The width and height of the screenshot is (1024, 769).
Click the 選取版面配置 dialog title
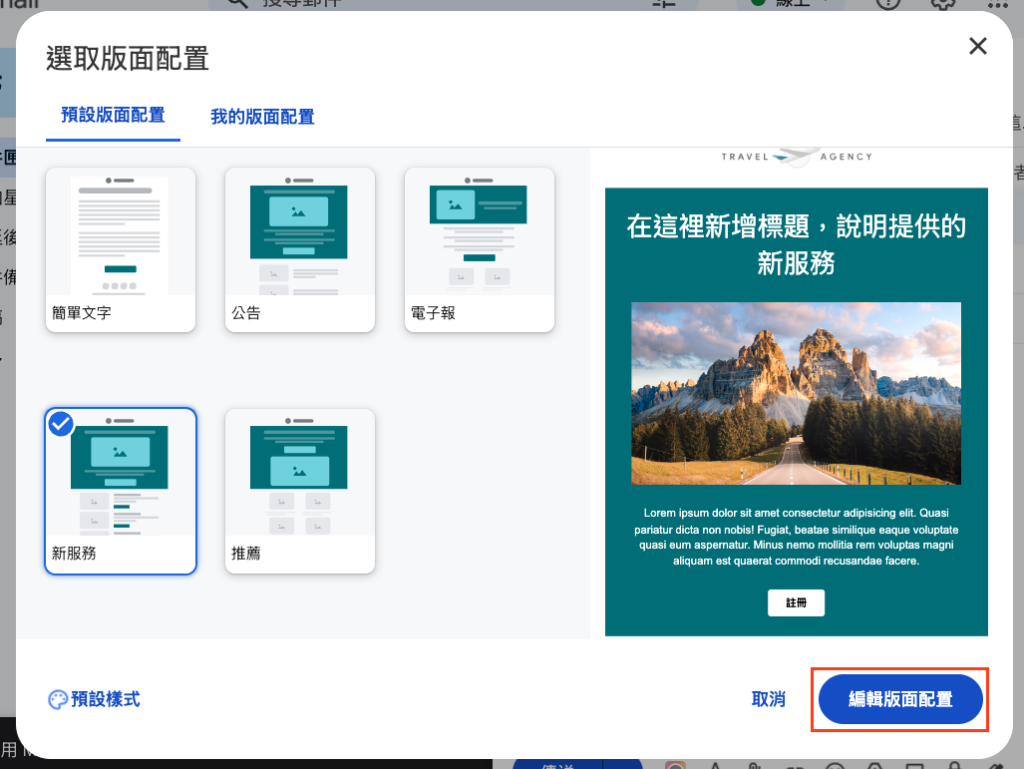(x=127, y=59)
